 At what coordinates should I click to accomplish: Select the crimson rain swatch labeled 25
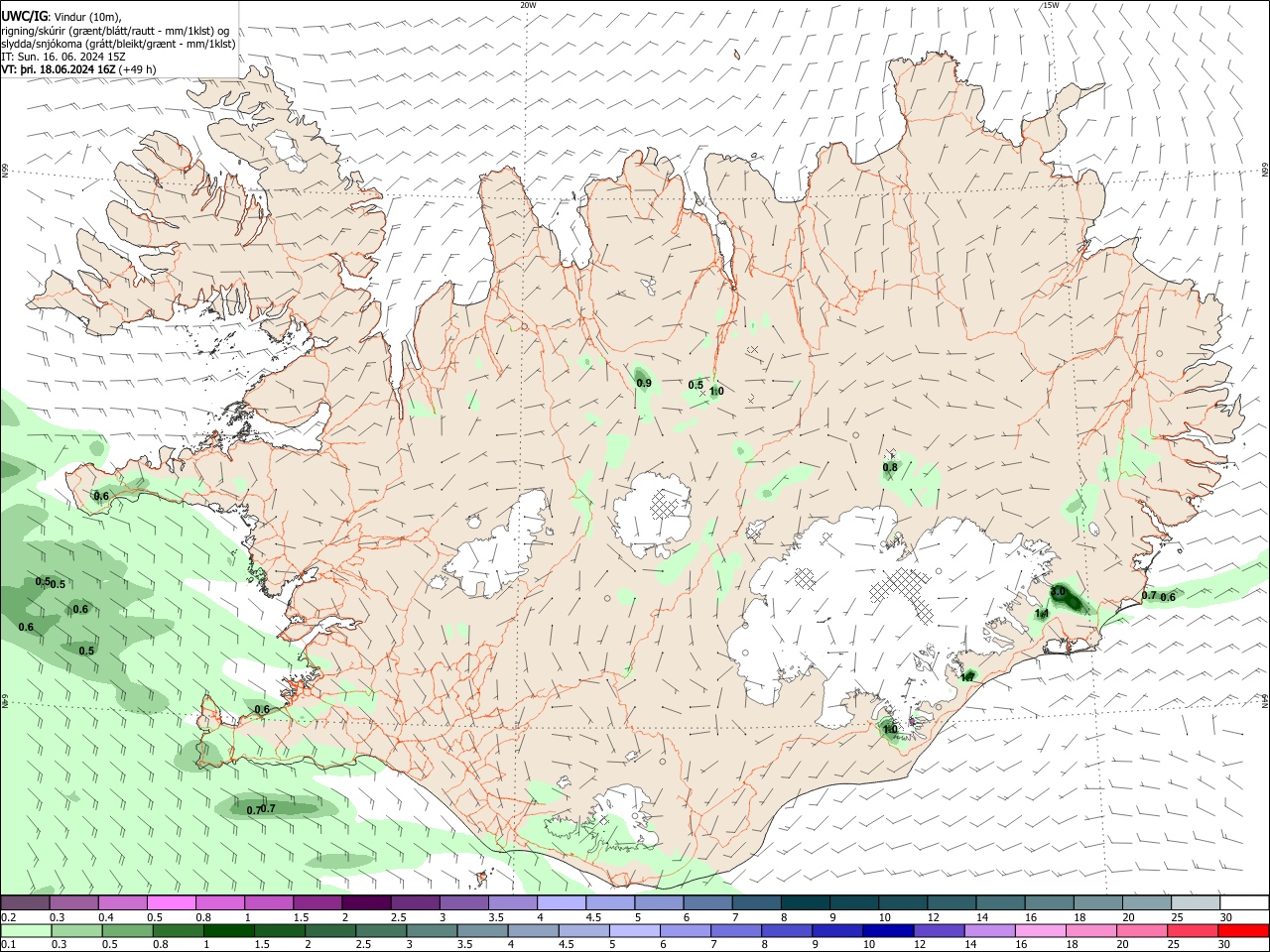tap(1192, 930)
